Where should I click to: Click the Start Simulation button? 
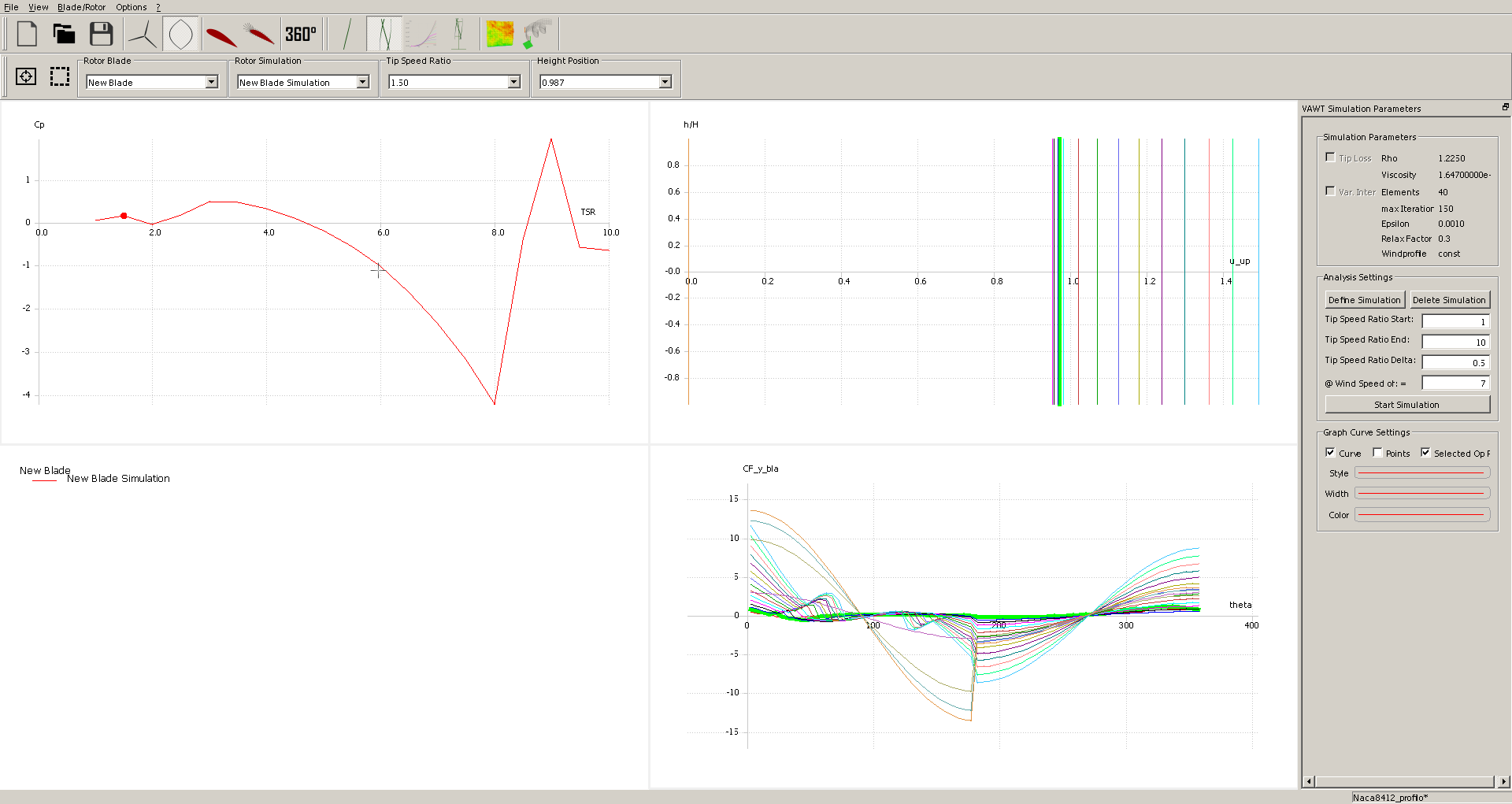tap(1407, 405)
